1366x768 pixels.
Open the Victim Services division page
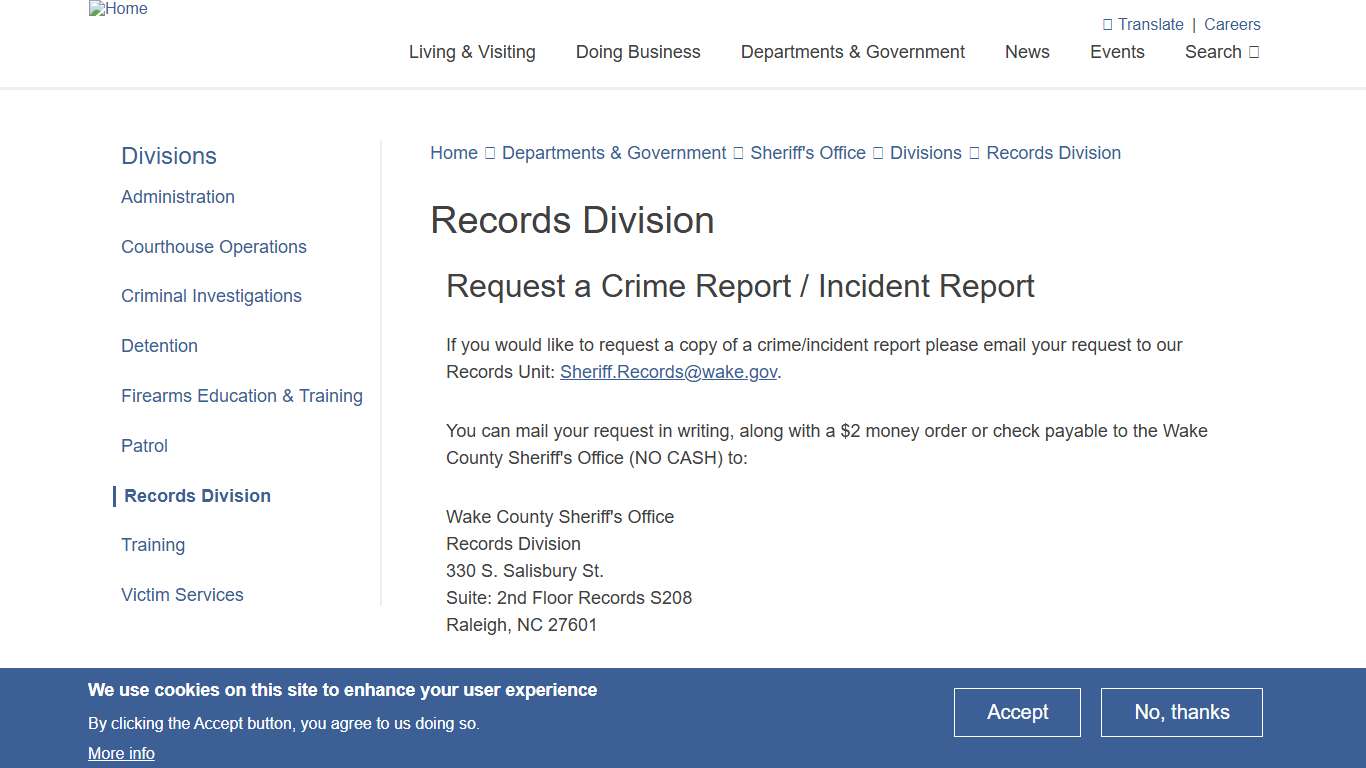click(182, 594)
